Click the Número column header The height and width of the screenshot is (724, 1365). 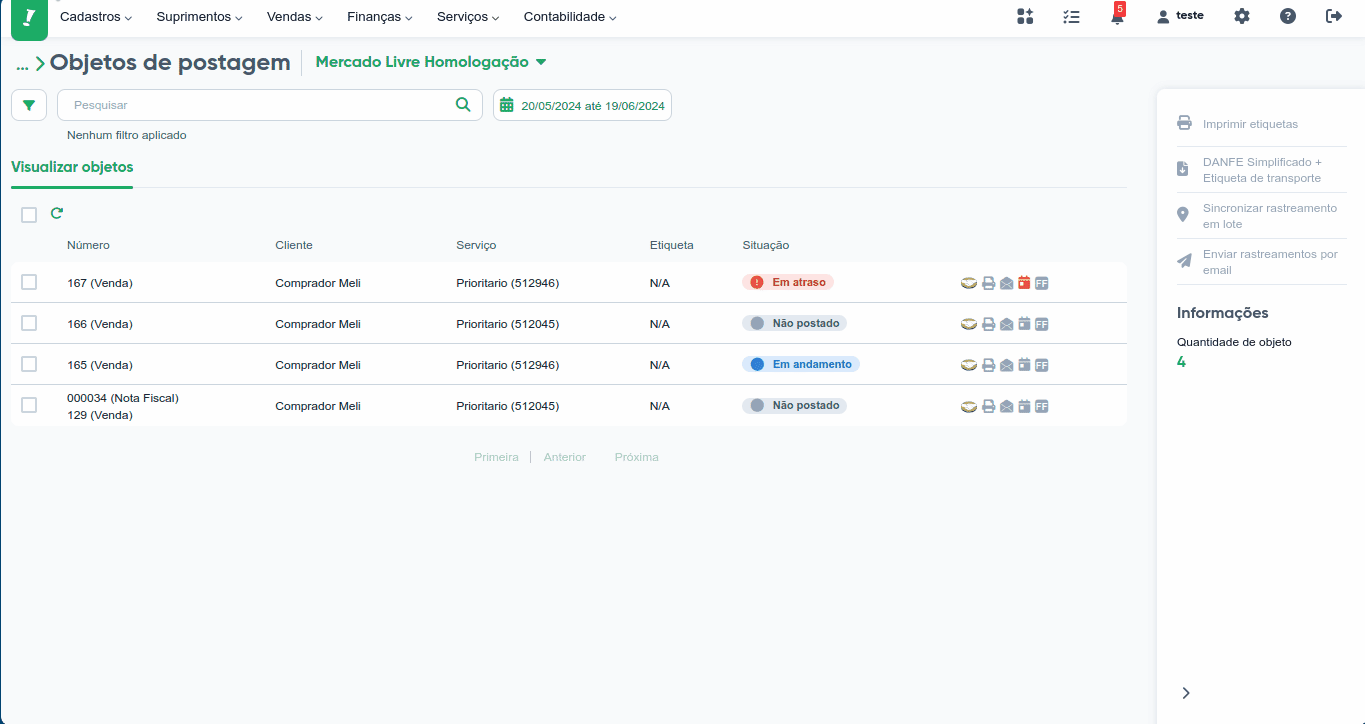[88, 245]
